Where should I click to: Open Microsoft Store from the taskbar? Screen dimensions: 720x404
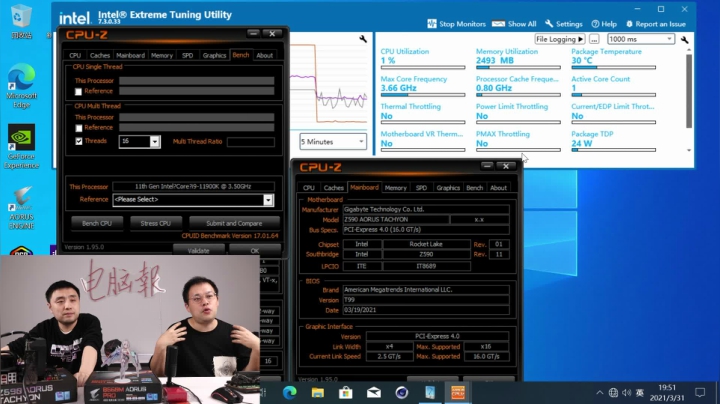(345, 393)
